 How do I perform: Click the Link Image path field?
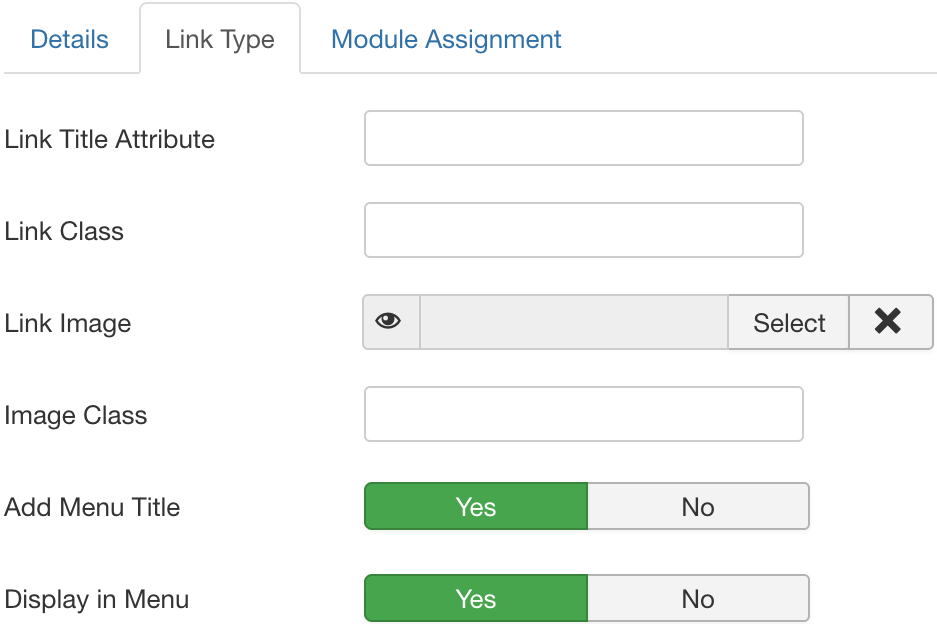[573, 322]
